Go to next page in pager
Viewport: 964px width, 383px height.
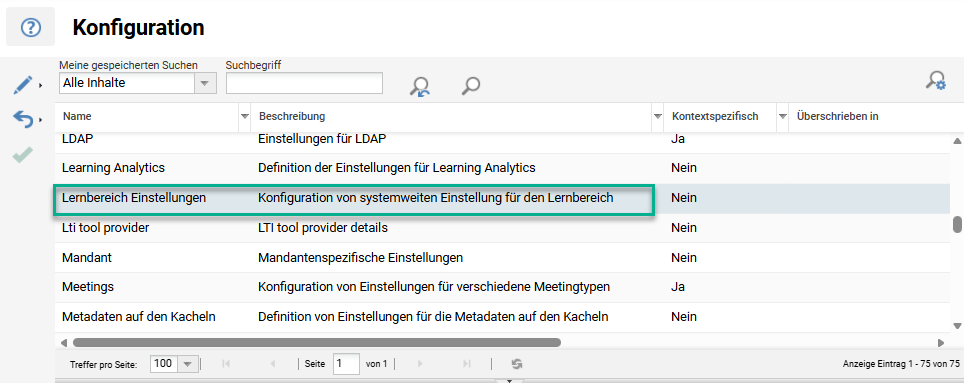pyautogui.click(x=420, y=364)
